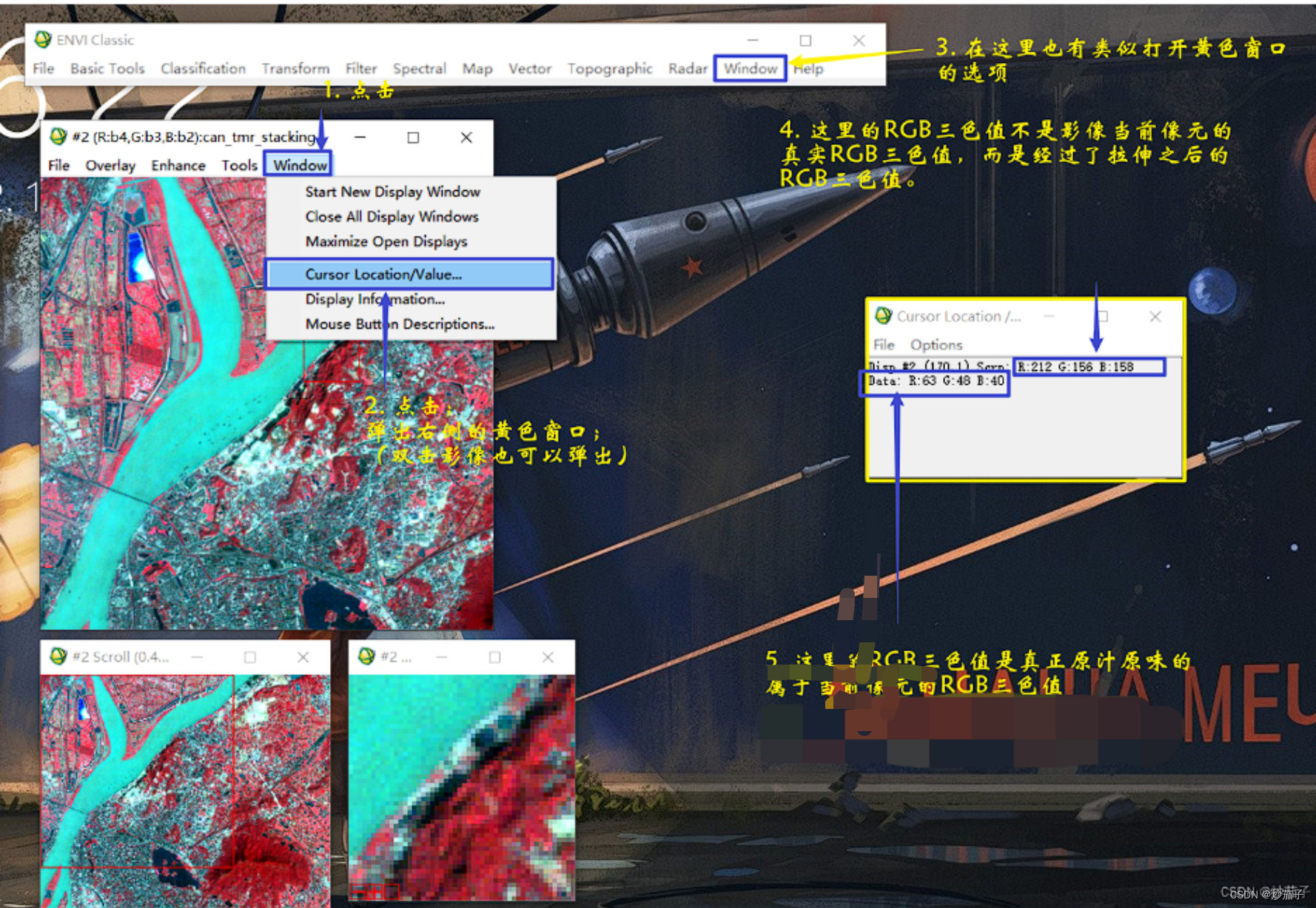
Task: Click ENVI Classic title bar app icon
Action: tap(43, 39)
